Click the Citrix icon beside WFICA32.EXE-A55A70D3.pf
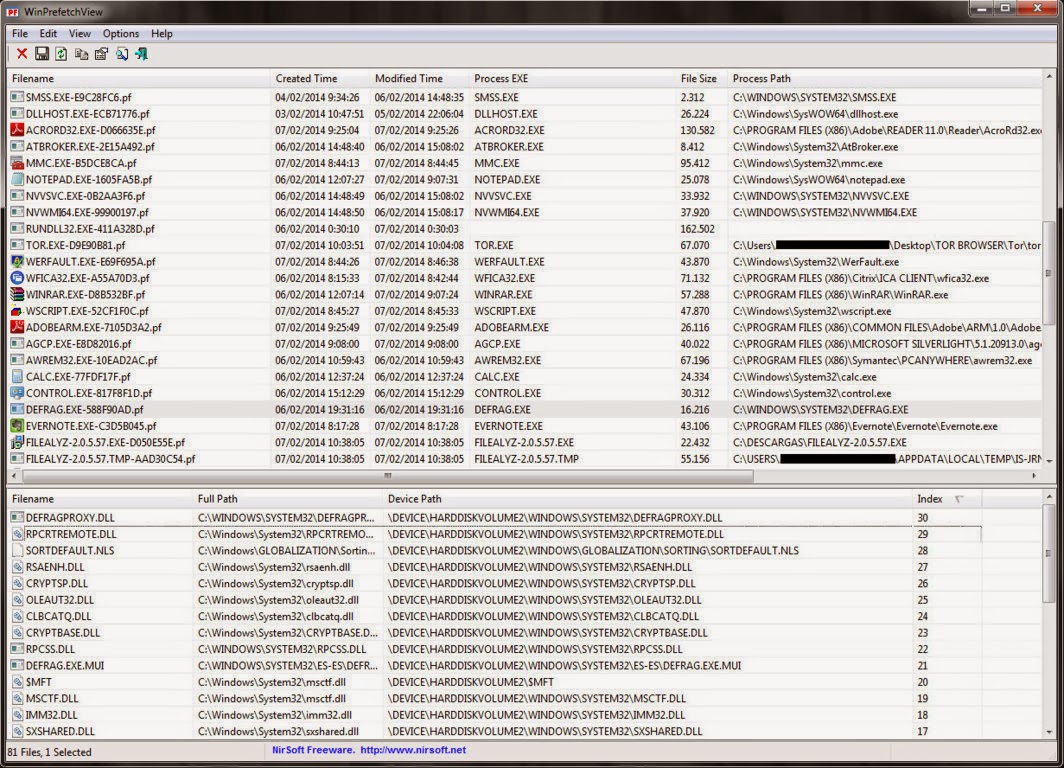1064x768 pixels. point(17,277)
